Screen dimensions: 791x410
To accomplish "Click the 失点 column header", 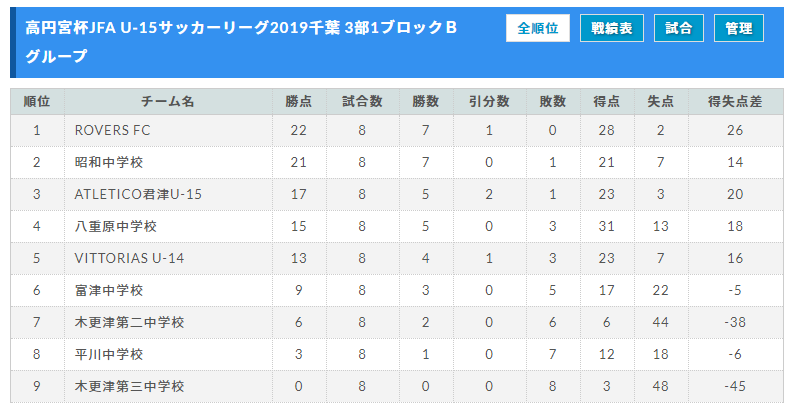I will point(661,101).
